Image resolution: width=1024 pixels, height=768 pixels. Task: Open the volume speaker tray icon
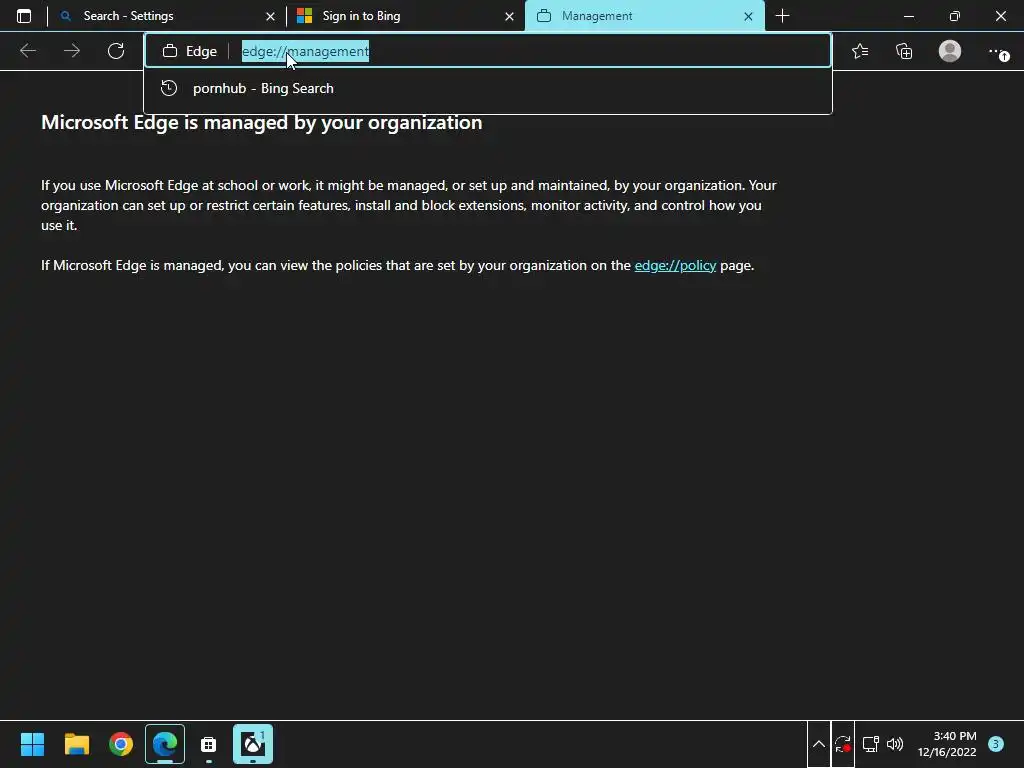(895, 744)
